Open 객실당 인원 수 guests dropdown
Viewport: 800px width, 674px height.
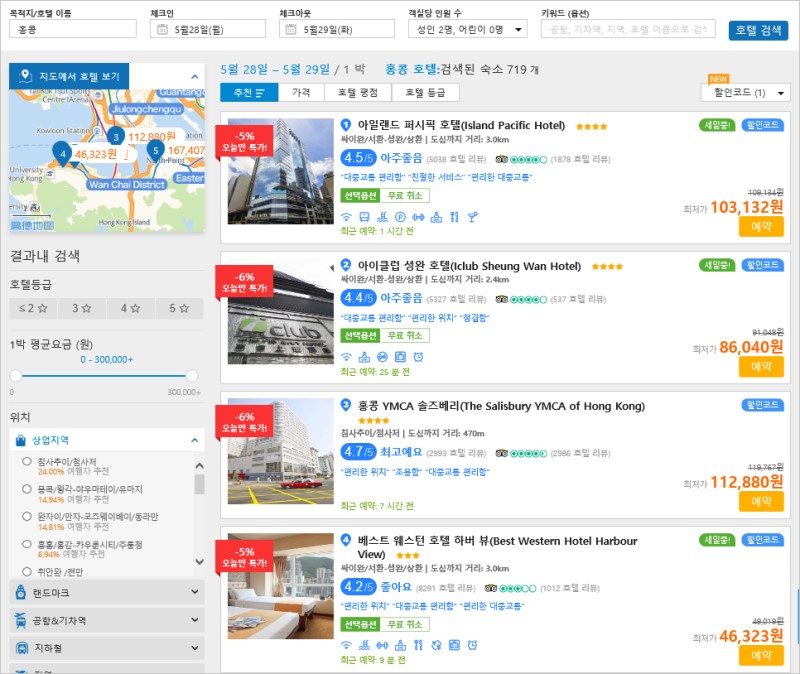click(x=468, y=29)
